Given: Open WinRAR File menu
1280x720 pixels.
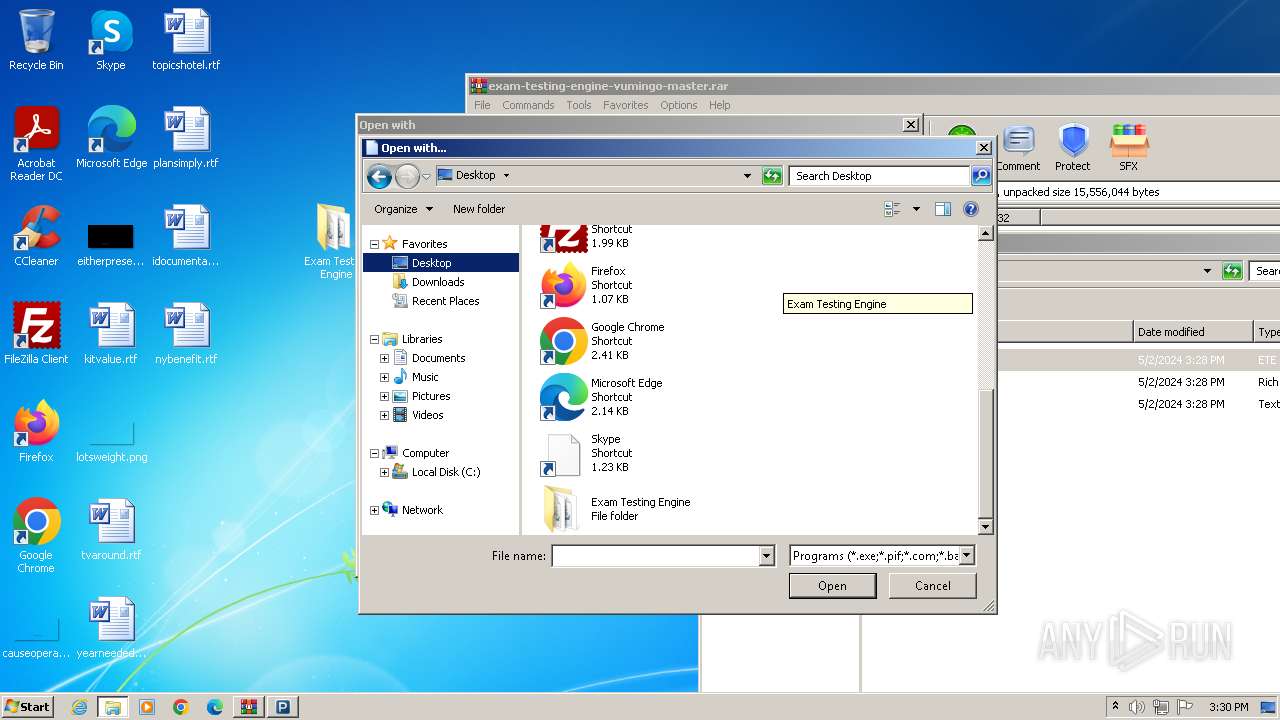Looking at the screenshot, I should pyautogui.click(x=482, y=105).
